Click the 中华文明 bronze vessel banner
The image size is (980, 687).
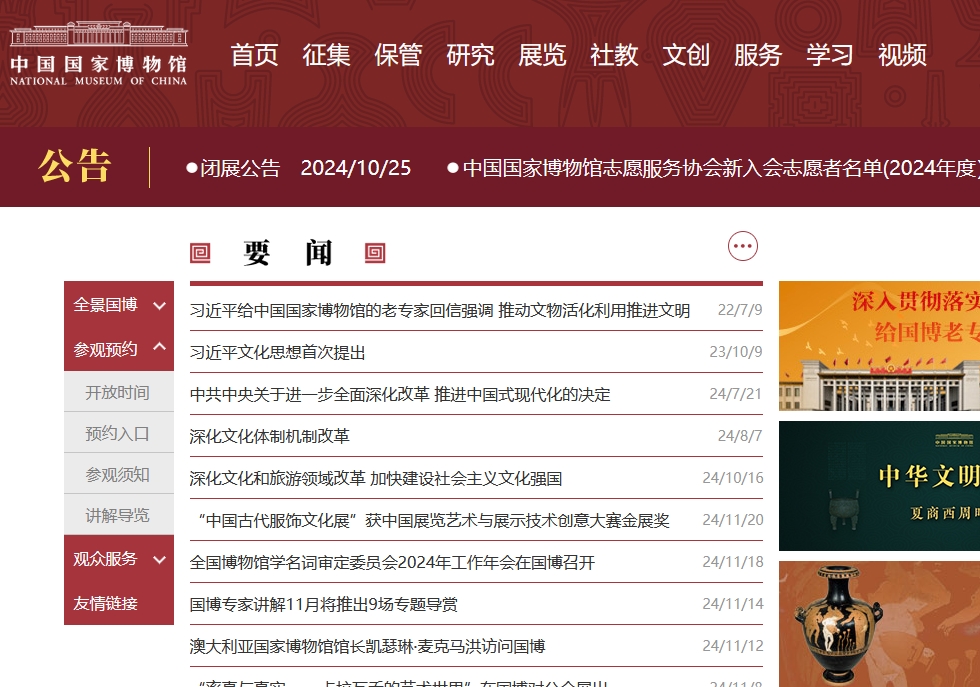click(x=878, y=486)
